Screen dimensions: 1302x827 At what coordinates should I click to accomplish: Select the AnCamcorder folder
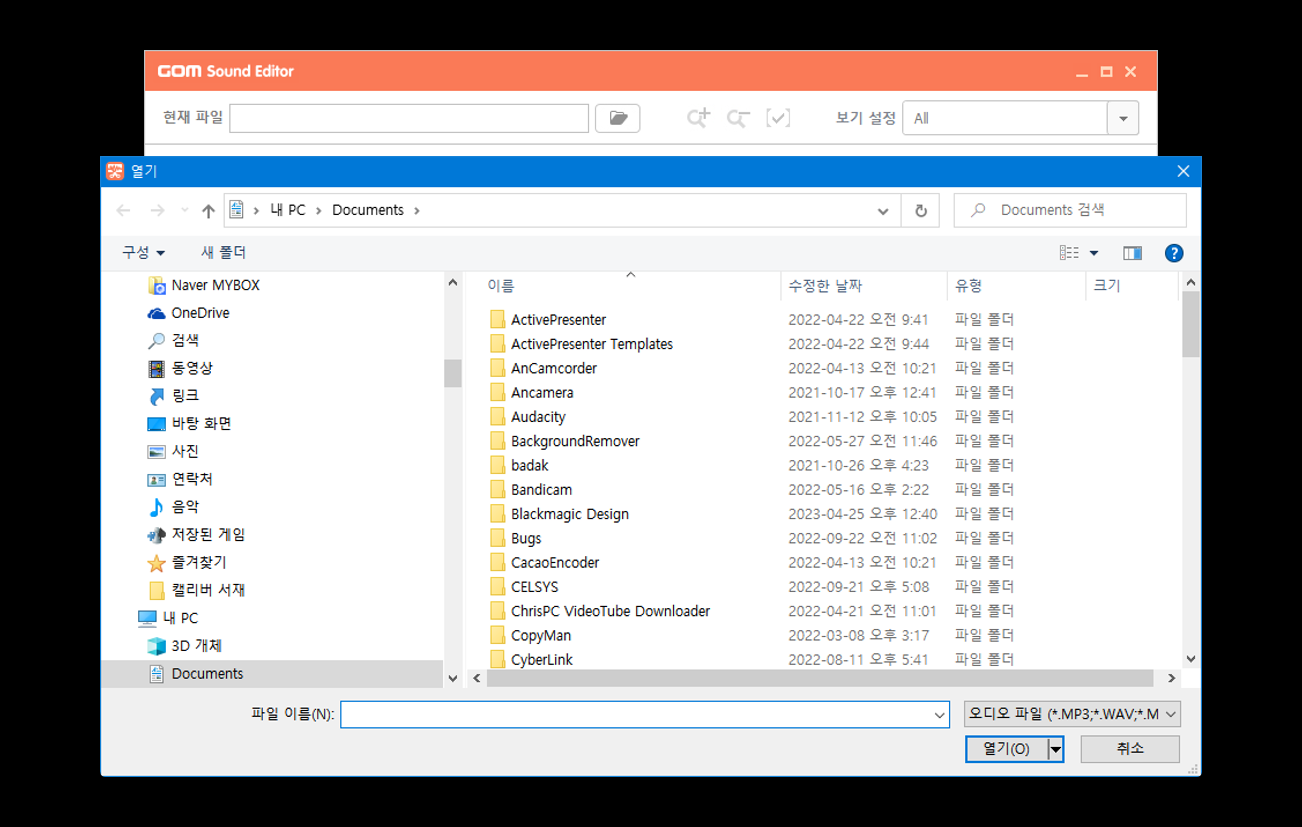tap(554, 368)
